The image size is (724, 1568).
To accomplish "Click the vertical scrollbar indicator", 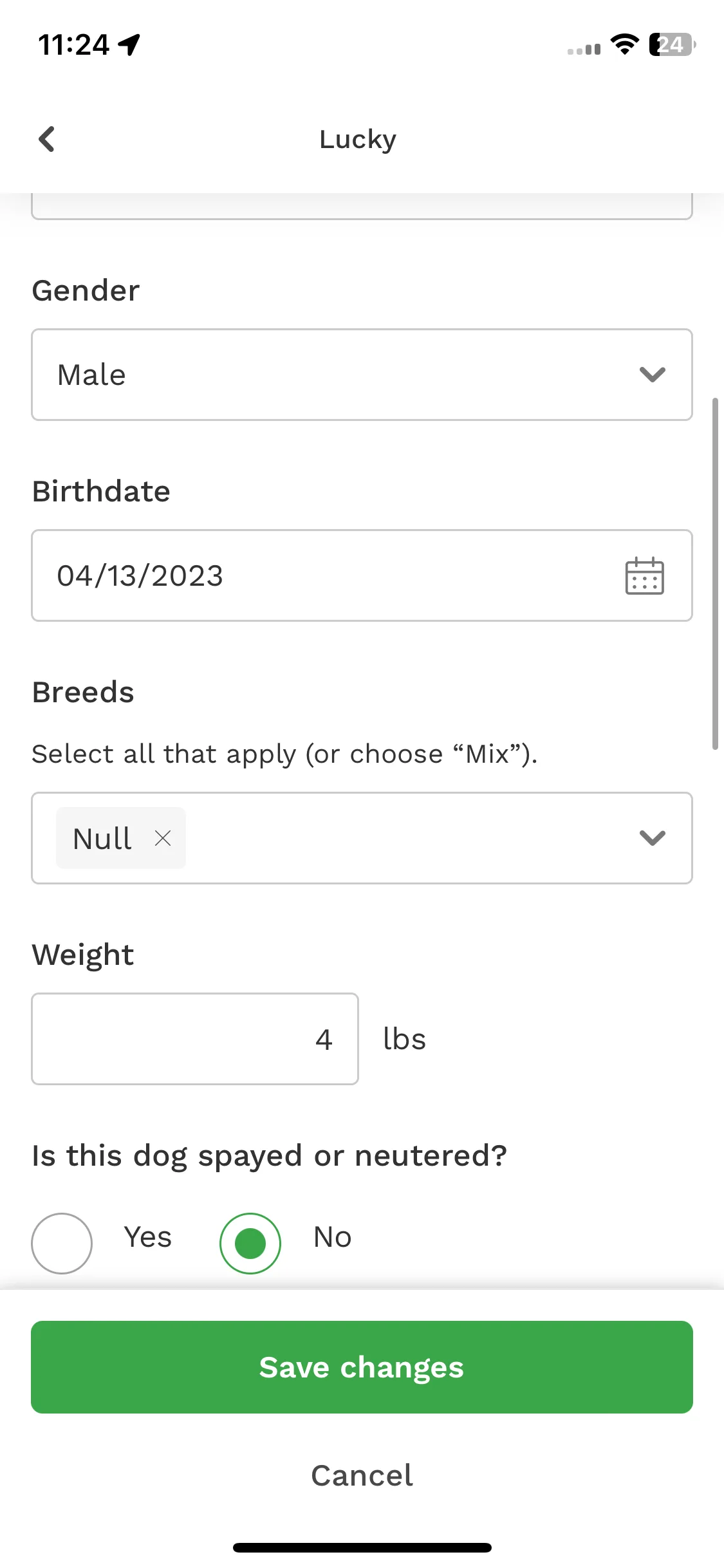I will [715, 574].
